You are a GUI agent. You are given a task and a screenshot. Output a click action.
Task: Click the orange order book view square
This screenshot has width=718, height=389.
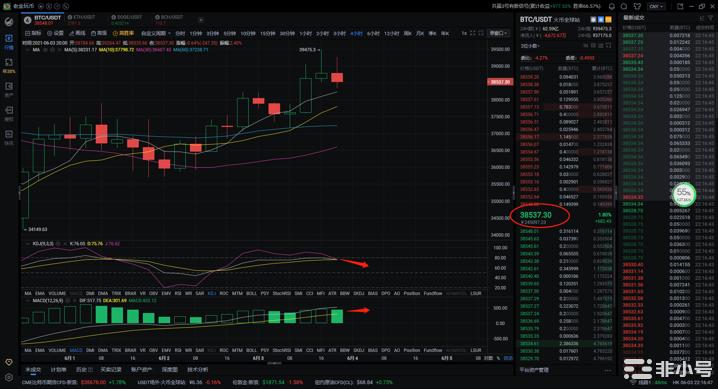608,19
